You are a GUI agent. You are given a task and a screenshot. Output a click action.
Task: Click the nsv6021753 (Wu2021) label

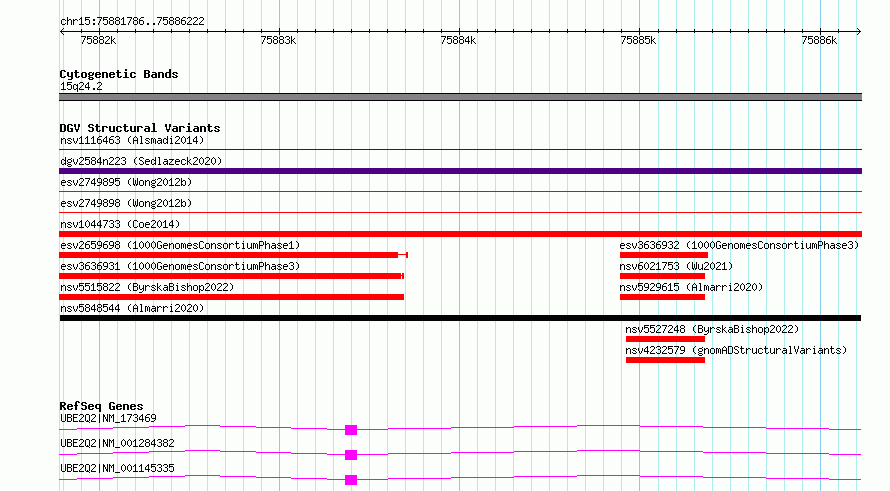[x=676, y=266]
